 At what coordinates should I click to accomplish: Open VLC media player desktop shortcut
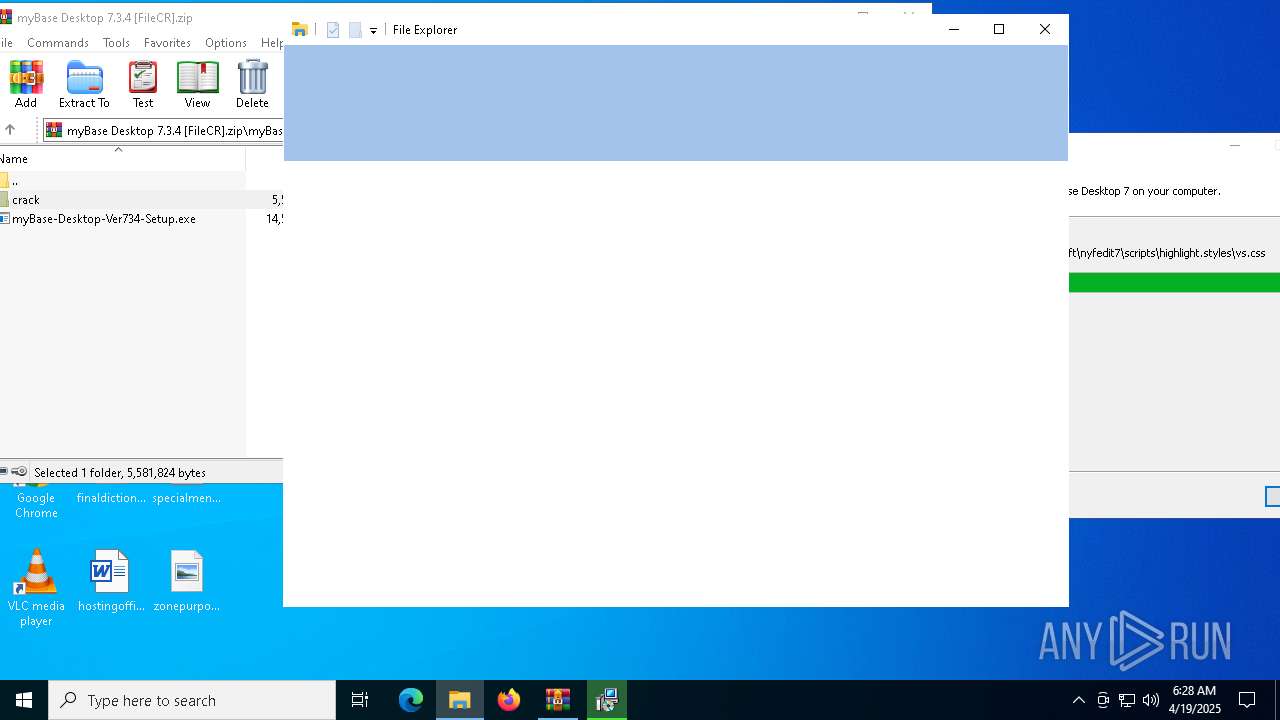click(x=36, y=588)
